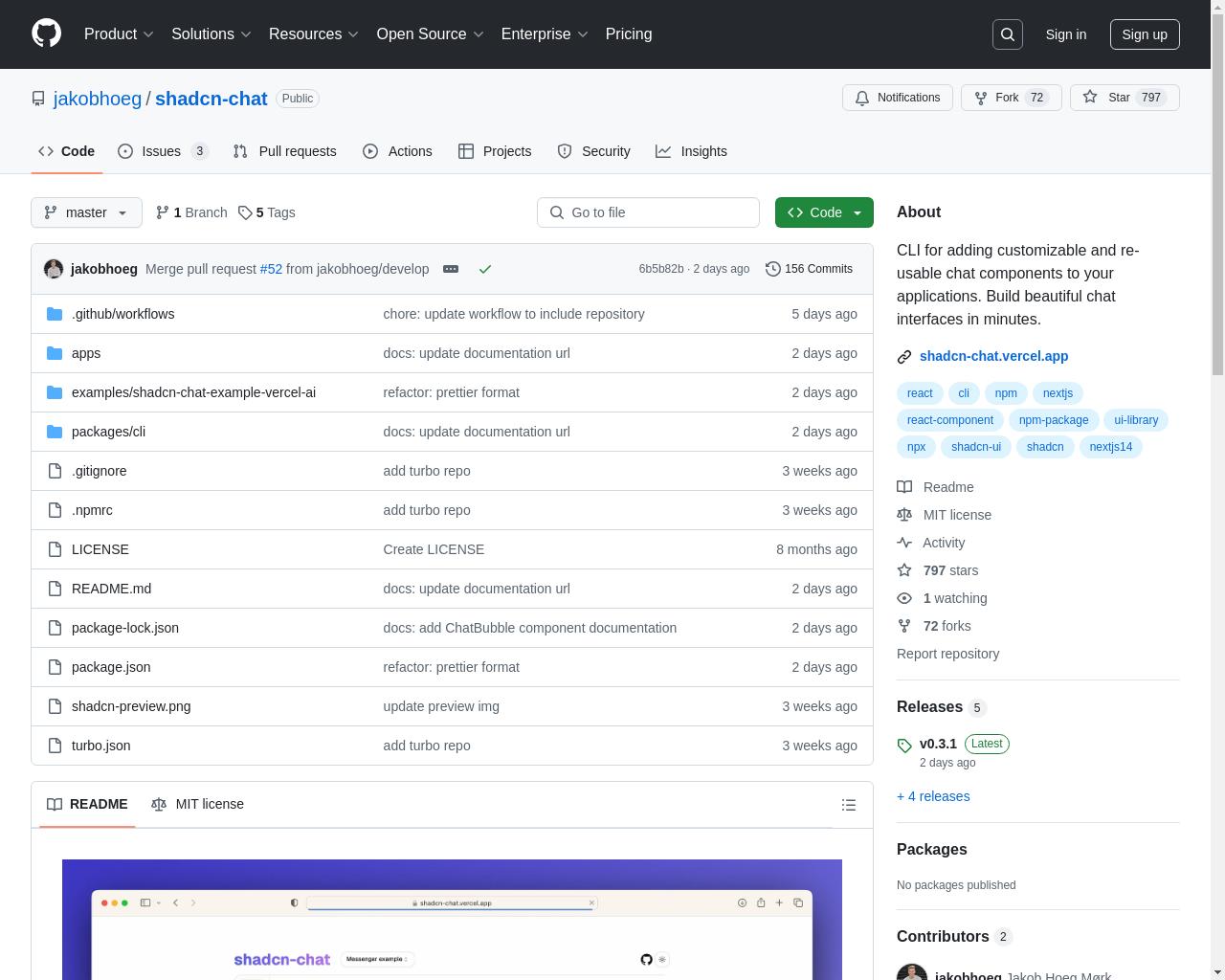Screen dimensions: 1225x980
Task: Open pull request #52 link
Action: 271,269
